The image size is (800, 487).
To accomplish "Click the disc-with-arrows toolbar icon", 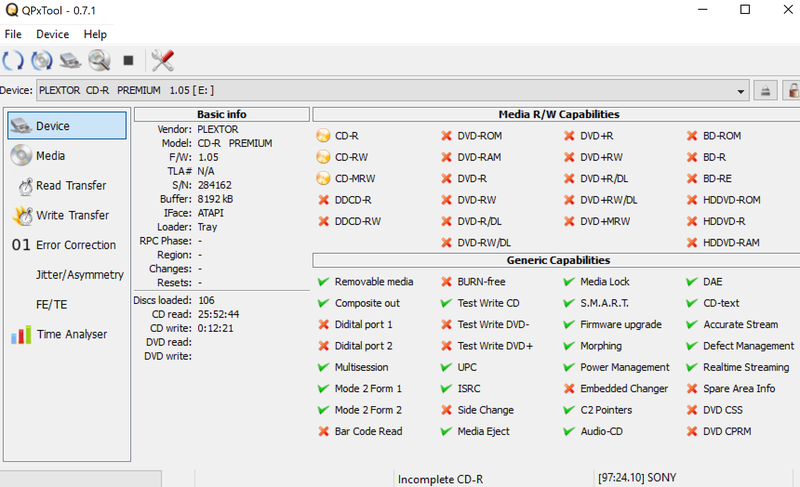I will pos(42,61).
